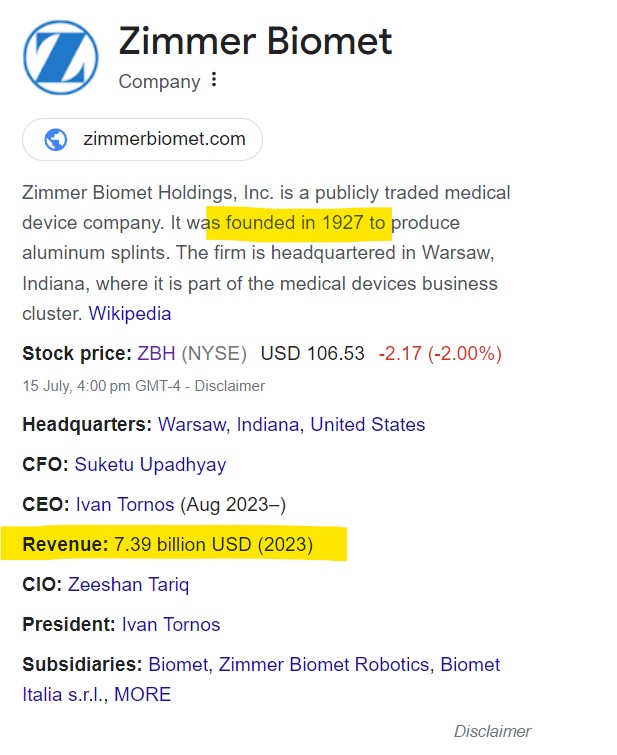
Task: Select the President Ivan Tornos link
Action: point(171,625)
